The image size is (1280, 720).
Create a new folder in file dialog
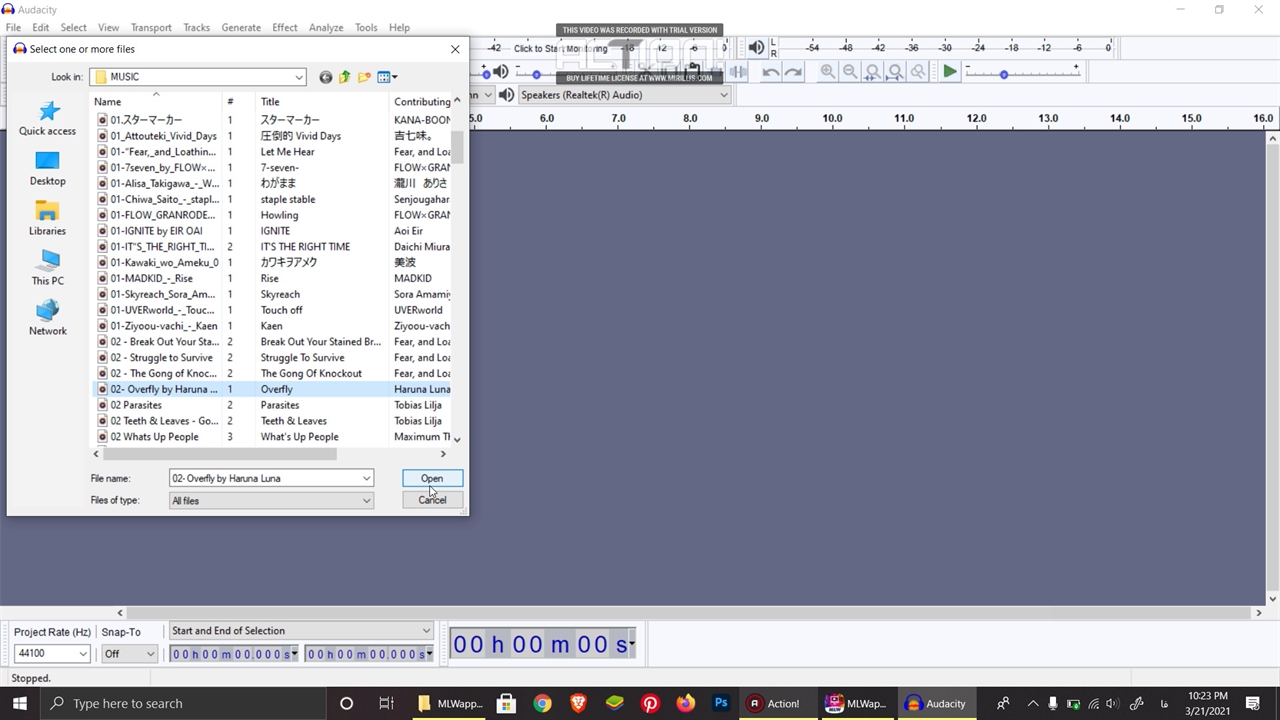click(x=364, y=77)
